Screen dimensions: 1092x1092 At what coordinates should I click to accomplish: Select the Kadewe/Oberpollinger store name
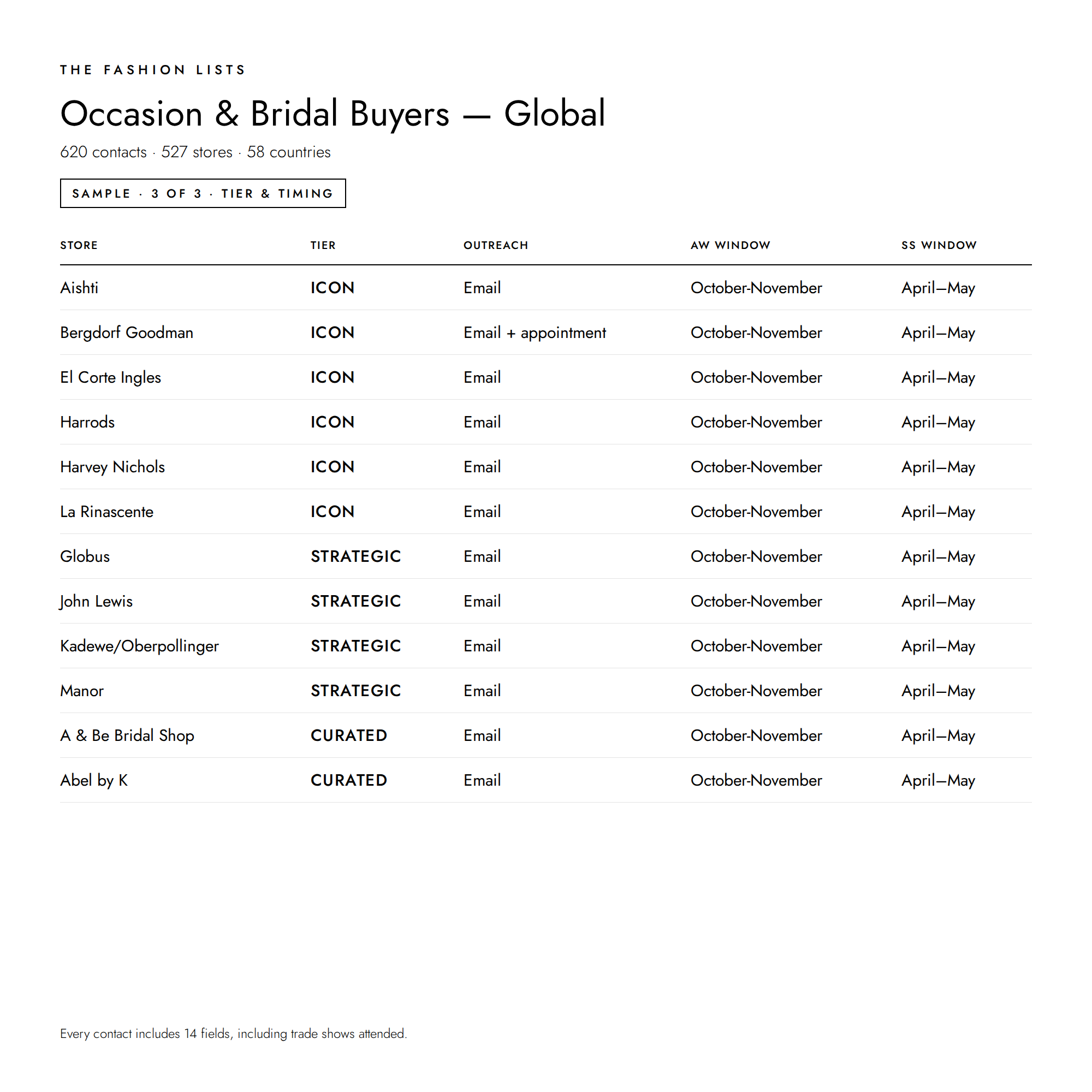point(139,646)
